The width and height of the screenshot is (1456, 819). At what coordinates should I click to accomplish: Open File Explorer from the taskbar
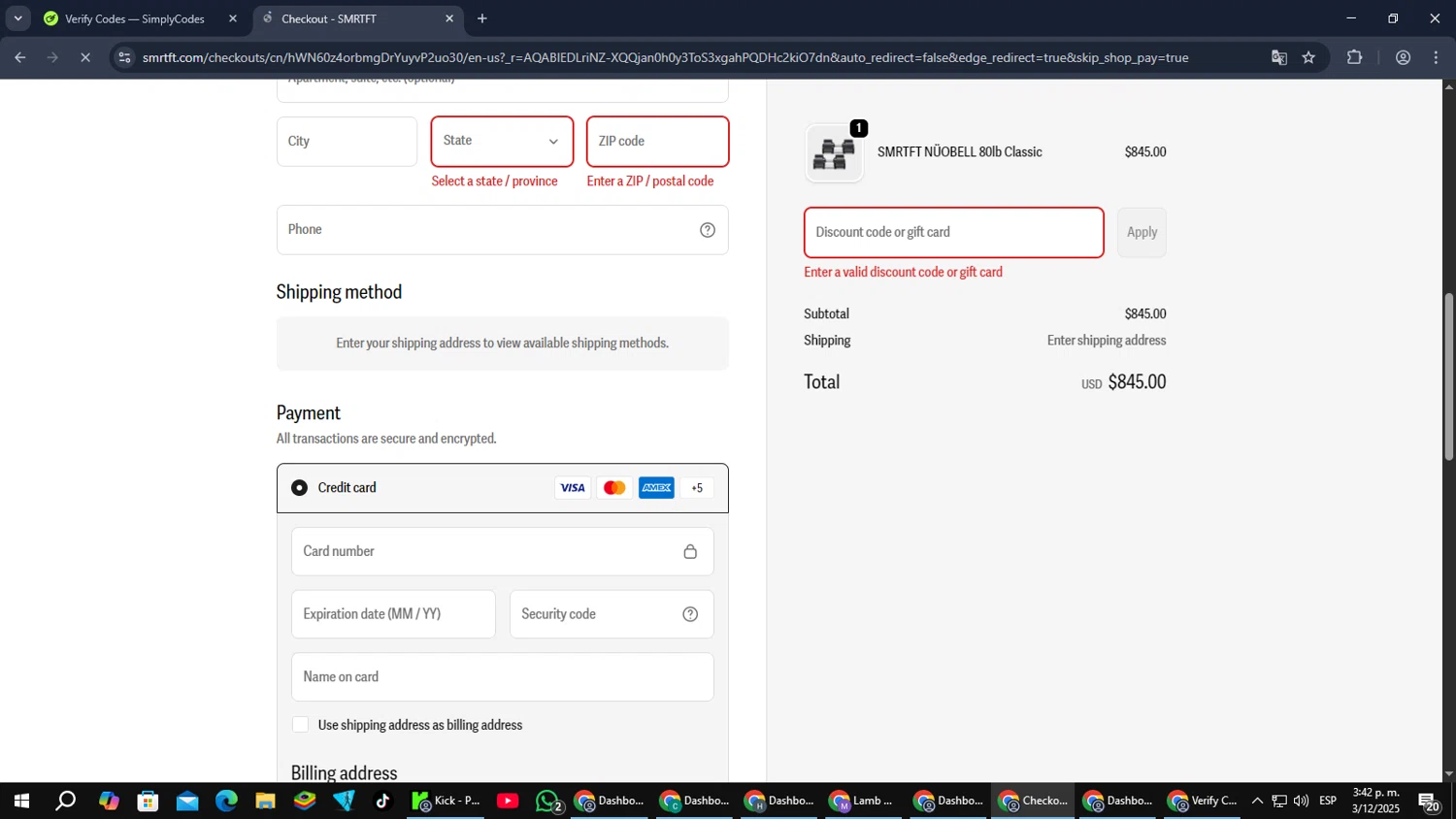[265, 801]
